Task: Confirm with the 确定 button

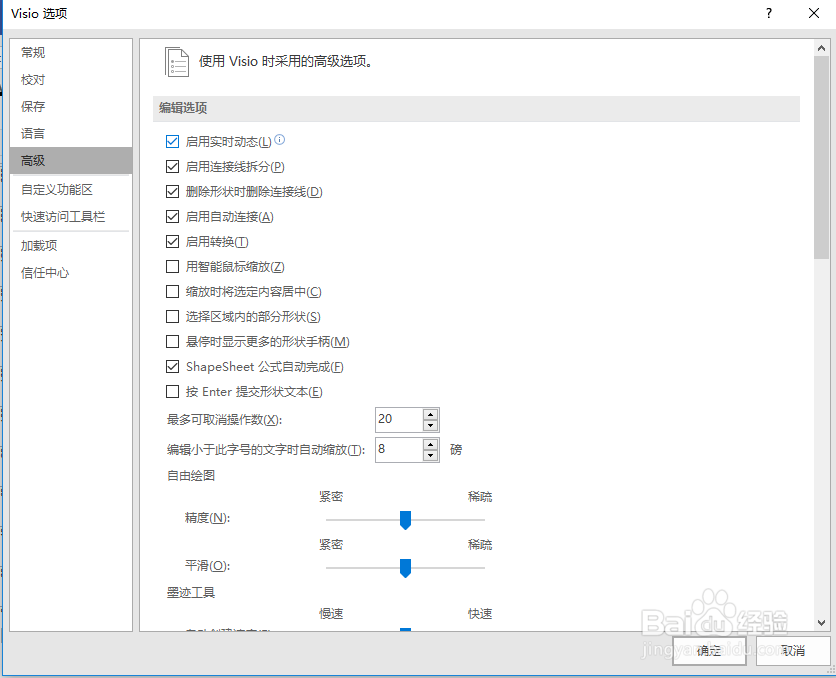Action: point(709,650)
